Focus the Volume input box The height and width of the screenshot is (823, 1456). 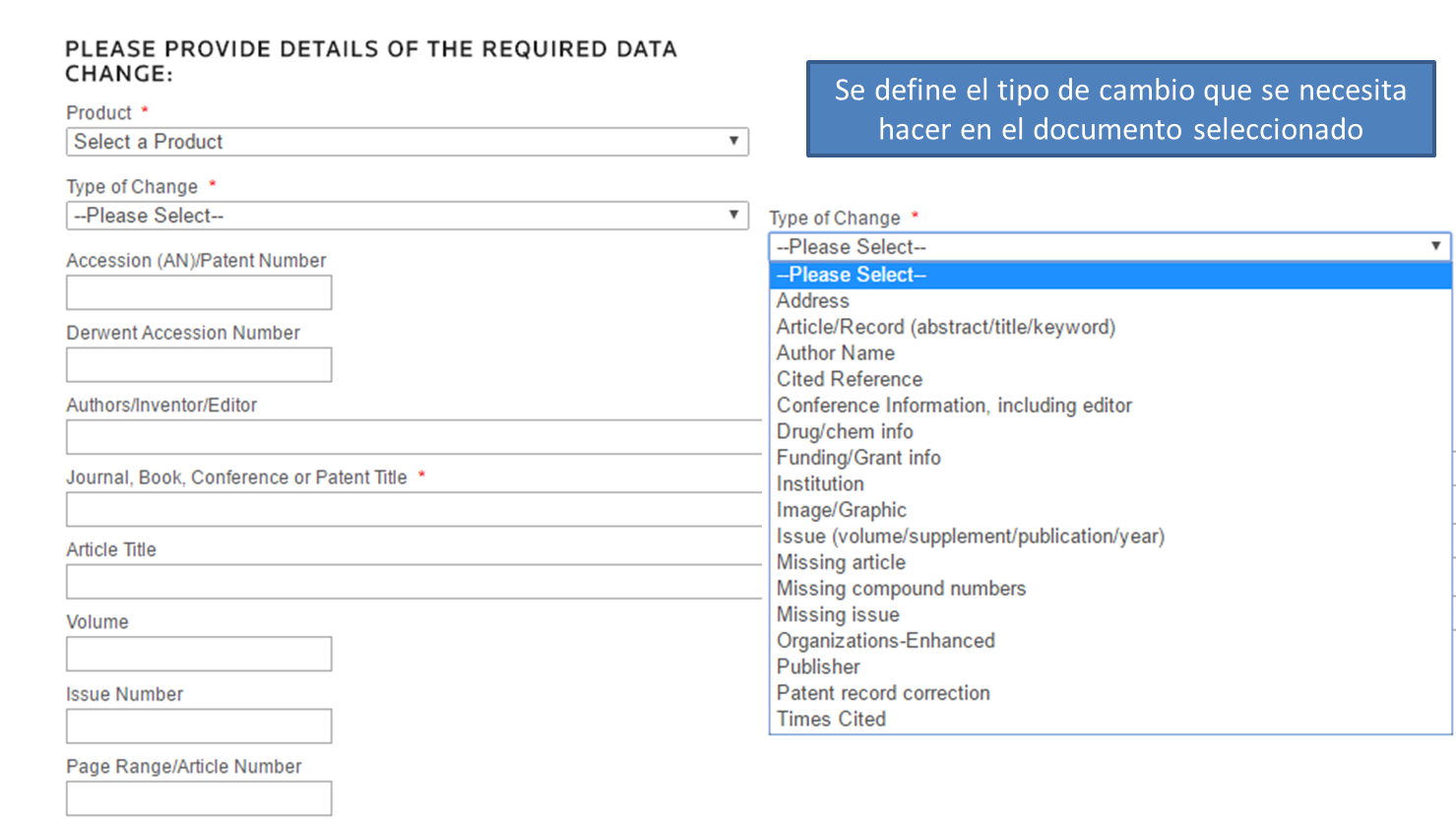(199, 654)
